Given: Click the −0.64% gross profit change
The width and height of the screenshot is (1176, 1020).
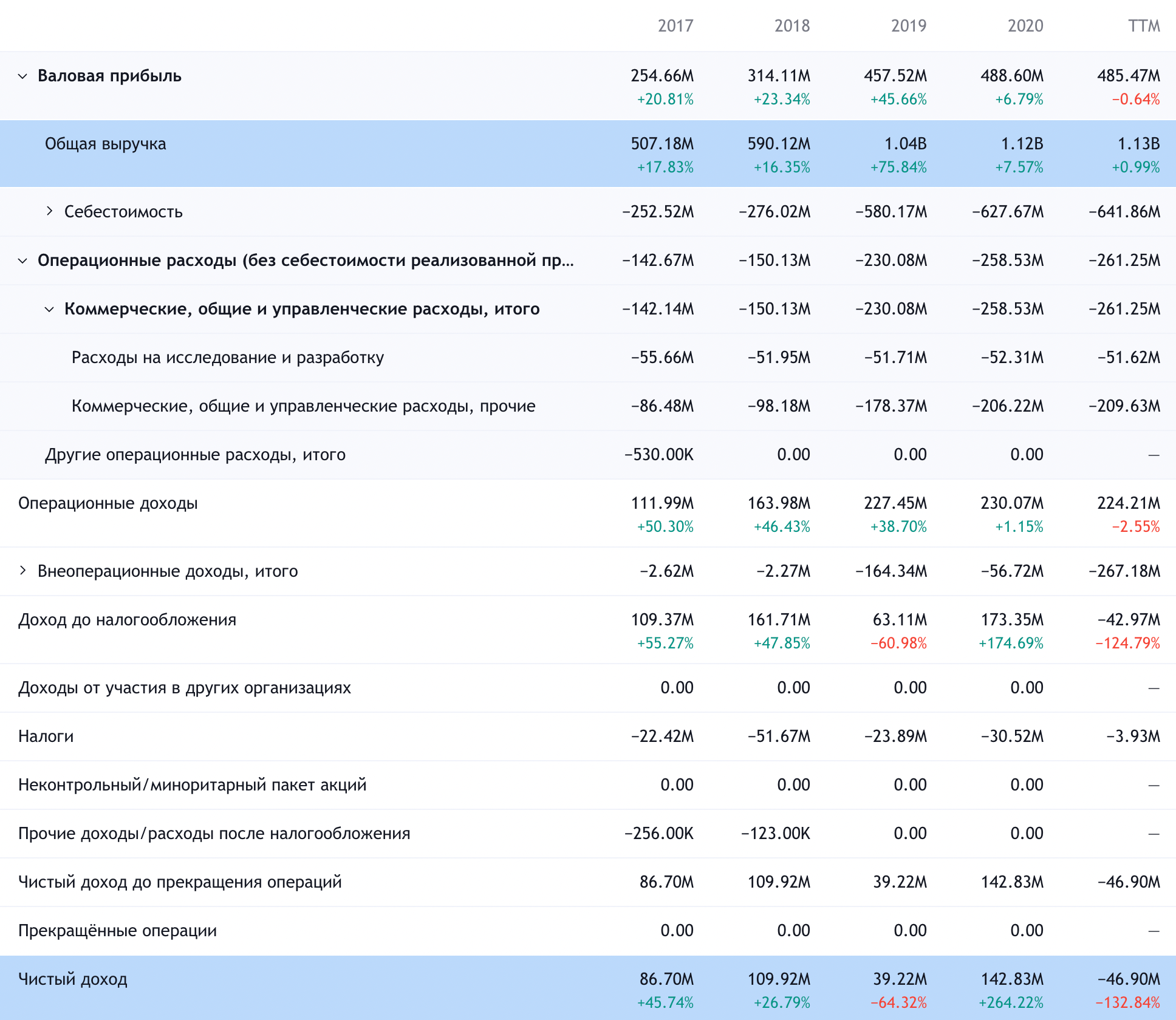Looking at the screenshot, I should coord(1136,99).
